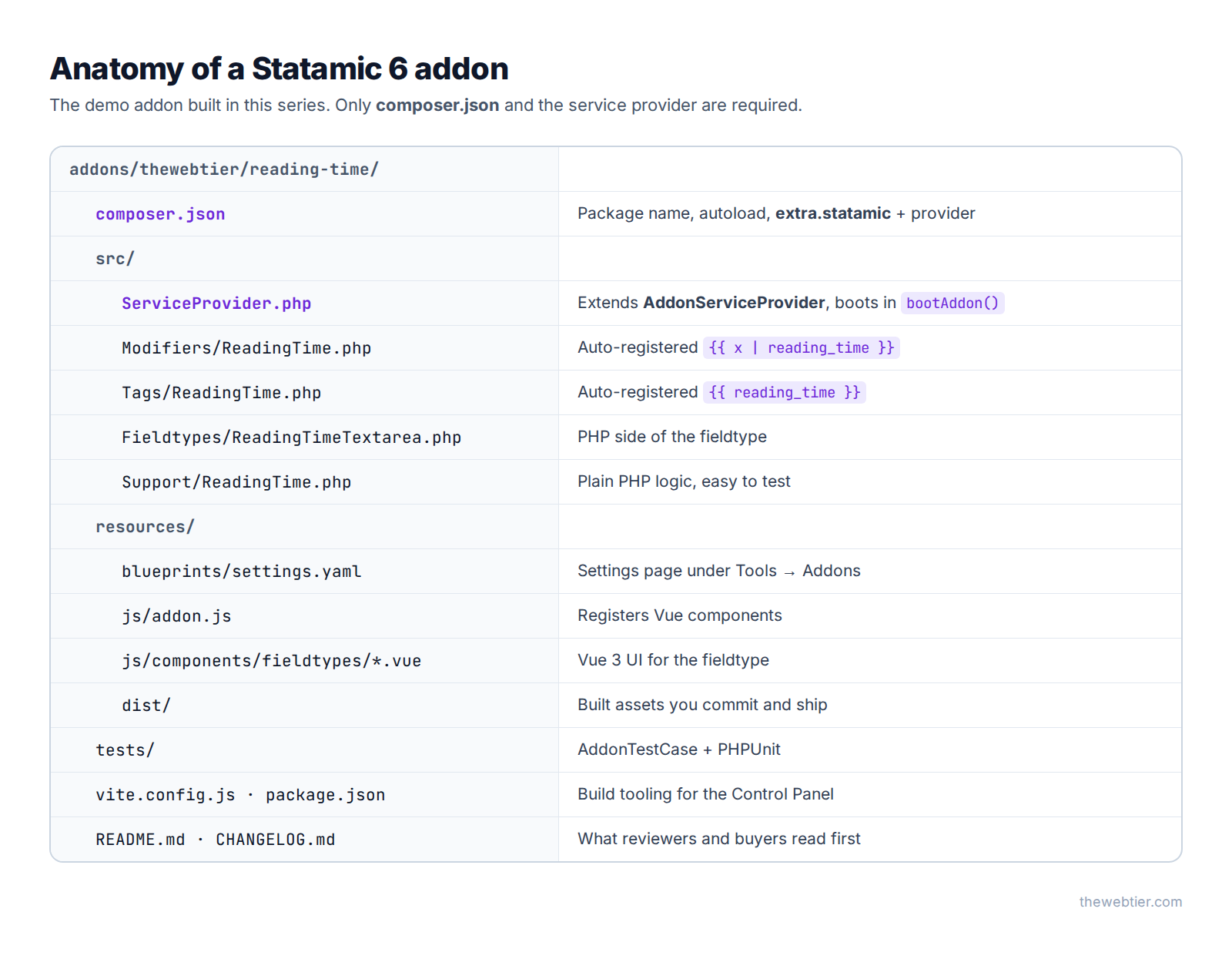Select blueprints/settings.yaml entry
Screen dimensions: 1232x959
pyautogui.click(x=242, y=572)
